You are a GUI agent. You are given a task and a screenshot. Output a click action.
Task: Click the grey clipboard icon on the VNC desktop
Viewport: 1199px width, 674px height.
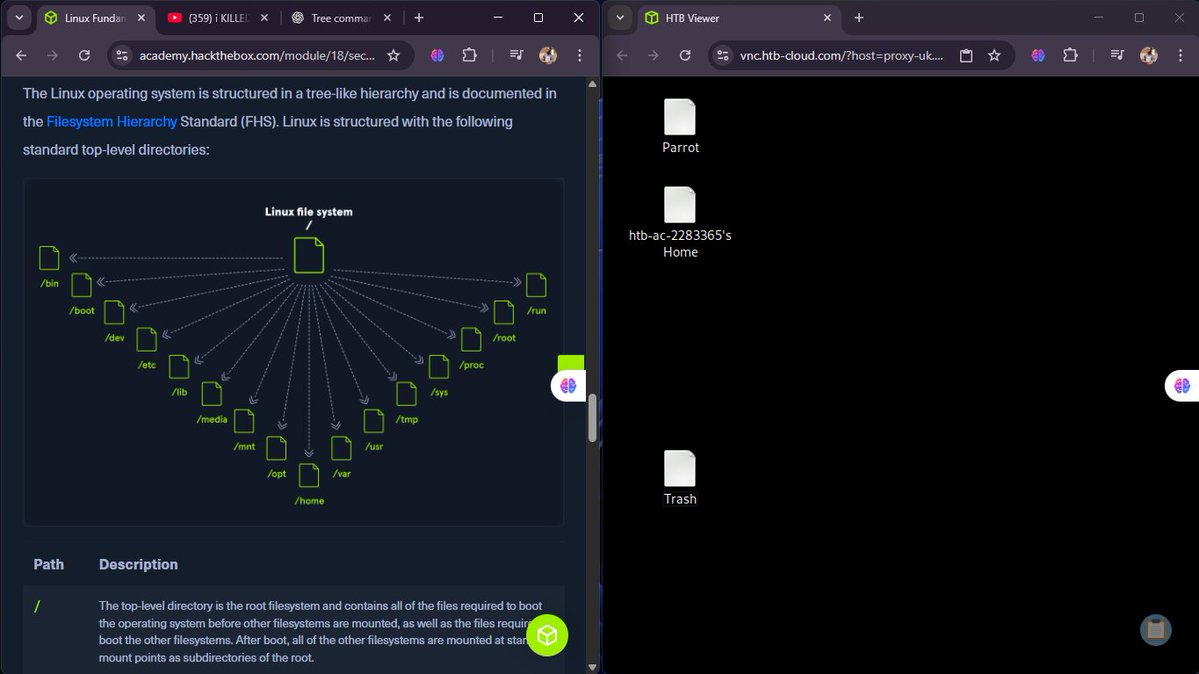[1156, 630]
